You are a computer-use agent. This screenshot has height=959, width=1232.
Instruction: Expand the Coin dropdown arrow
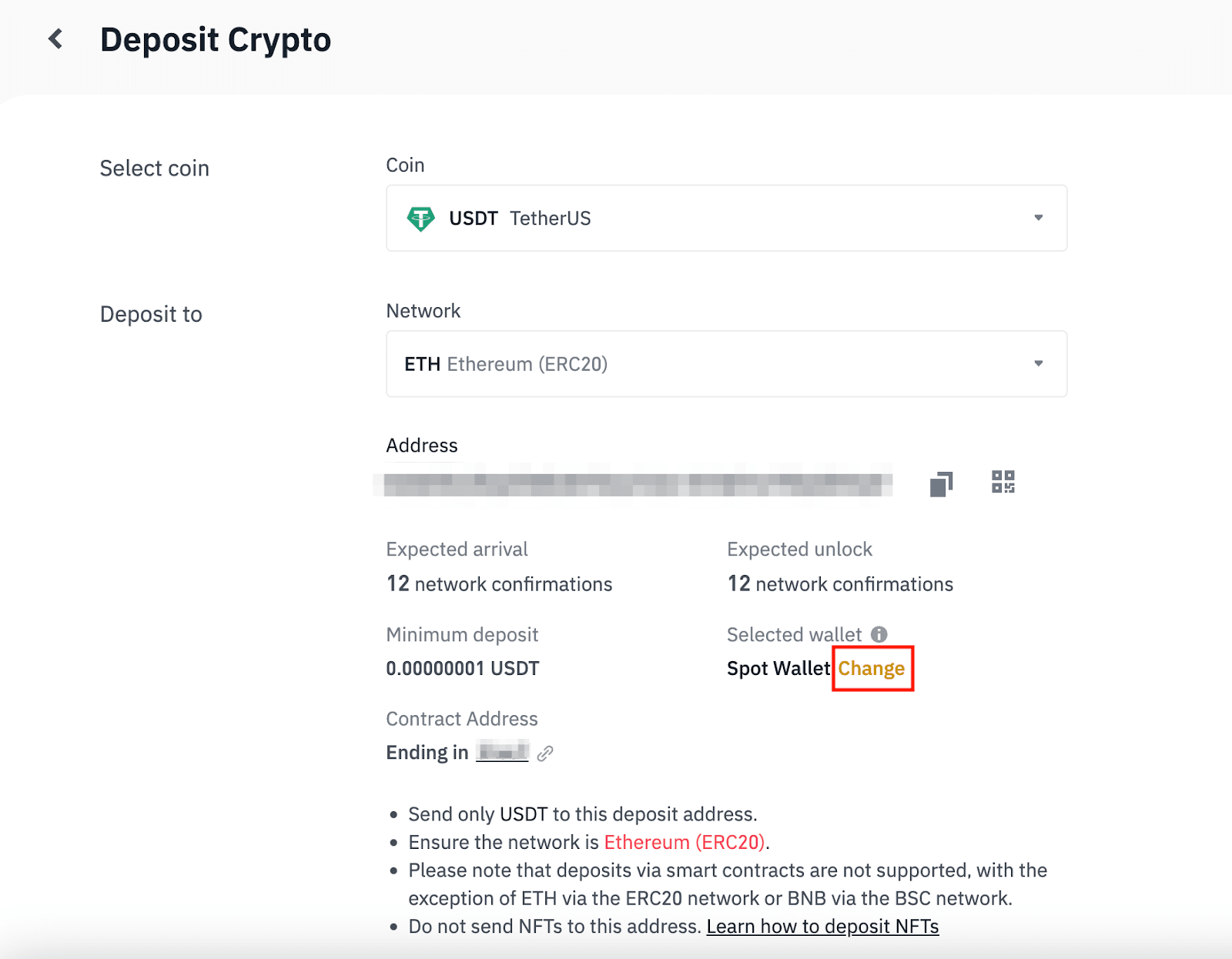point(1038,218)
